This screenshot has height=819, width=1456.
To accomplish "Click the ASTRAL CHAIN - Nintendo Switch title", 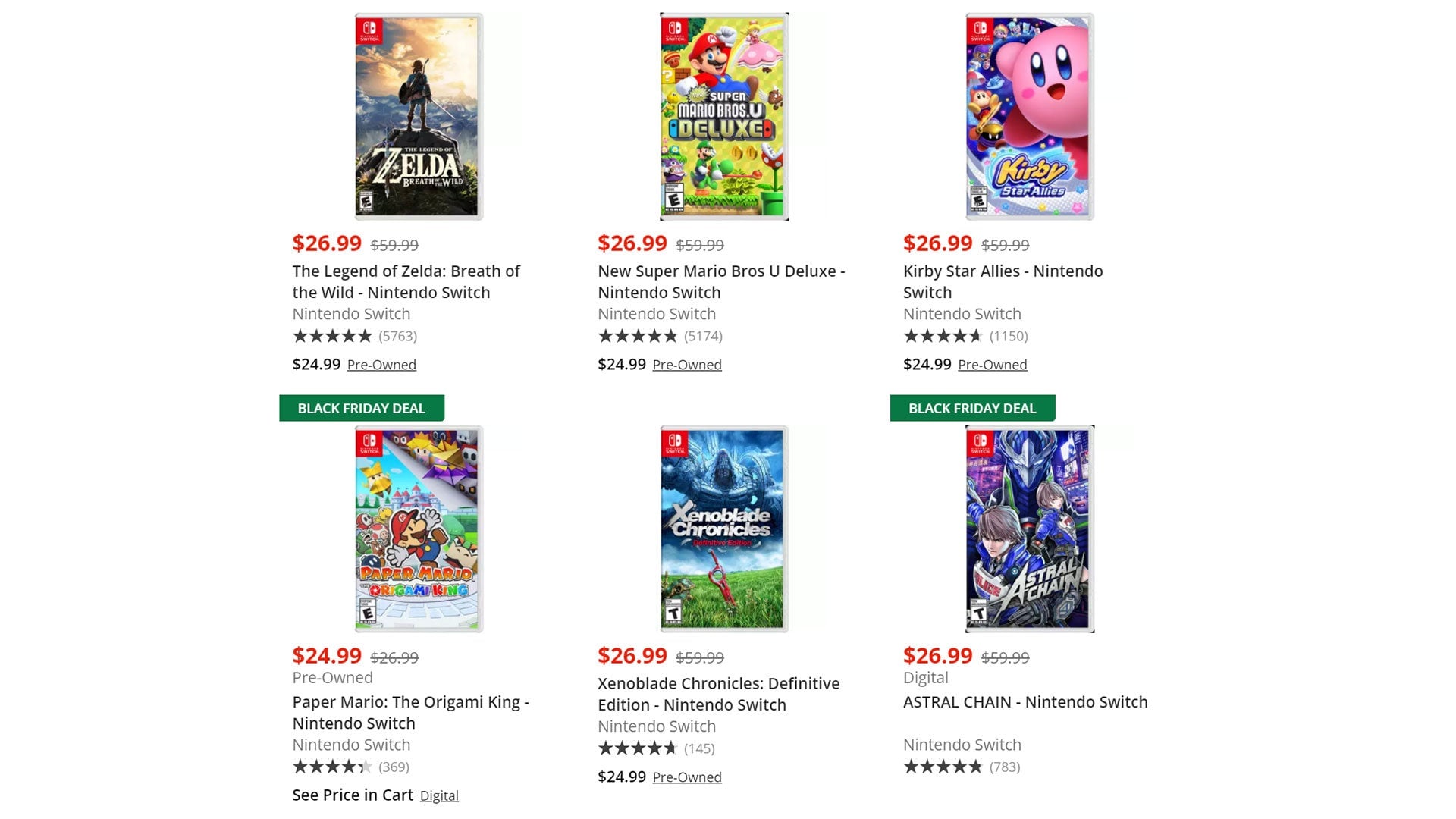I will click(1025, 702).
